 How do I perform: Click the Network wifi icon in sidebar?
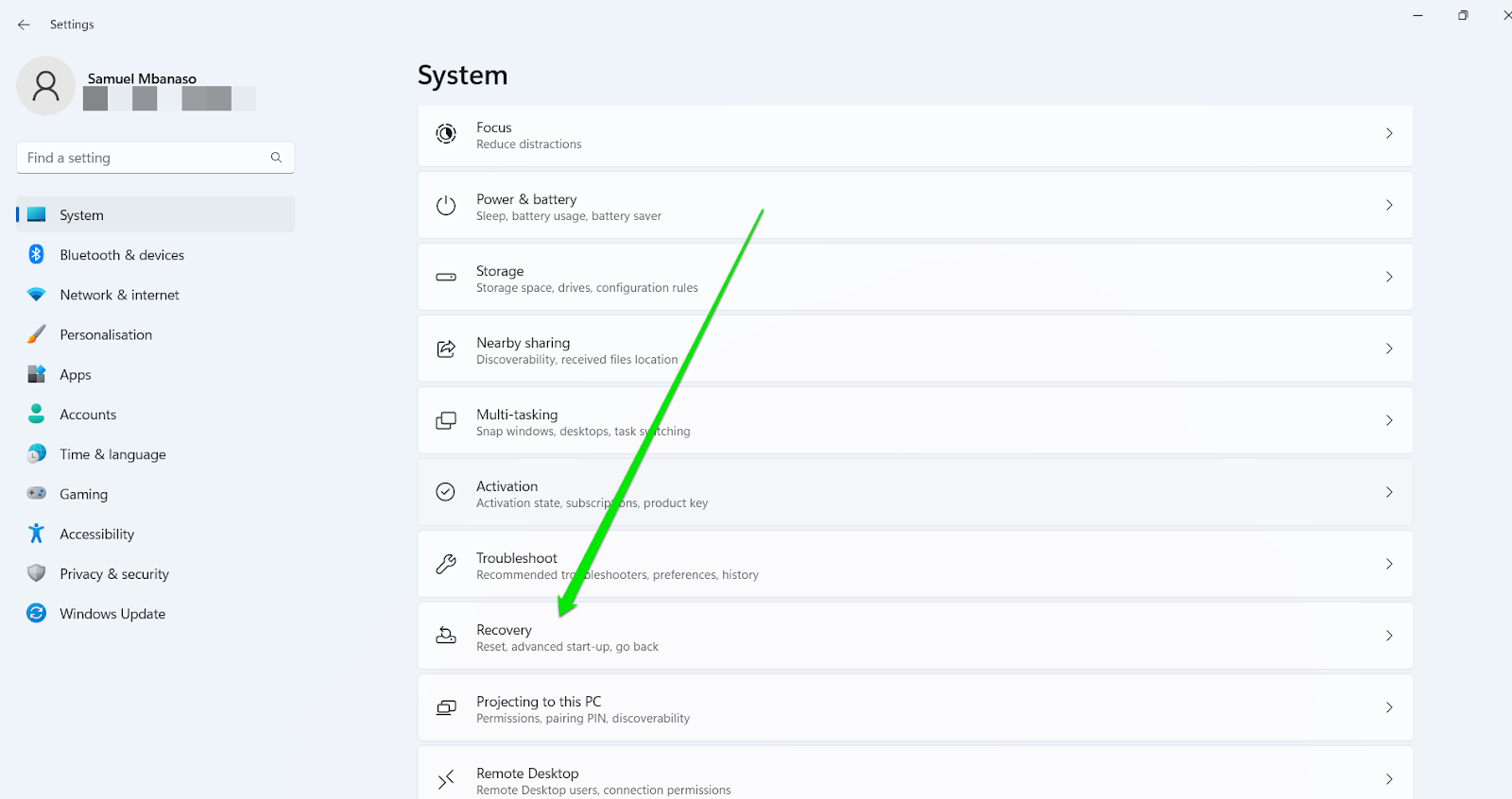37,295
